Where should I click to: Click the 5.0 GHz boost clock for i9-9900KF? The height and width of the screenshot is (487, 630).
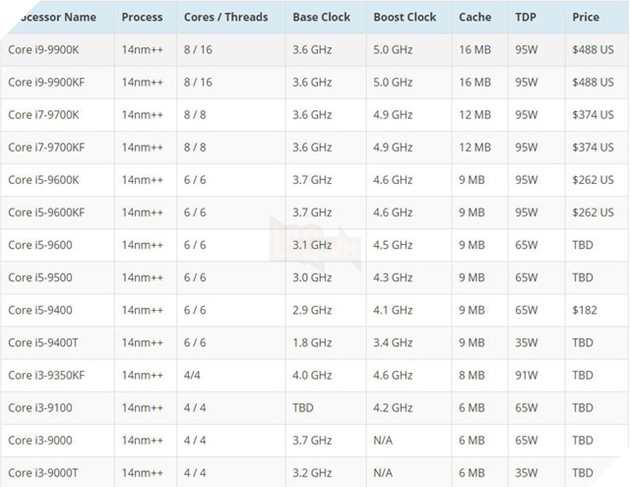click(x=393, y=82)
